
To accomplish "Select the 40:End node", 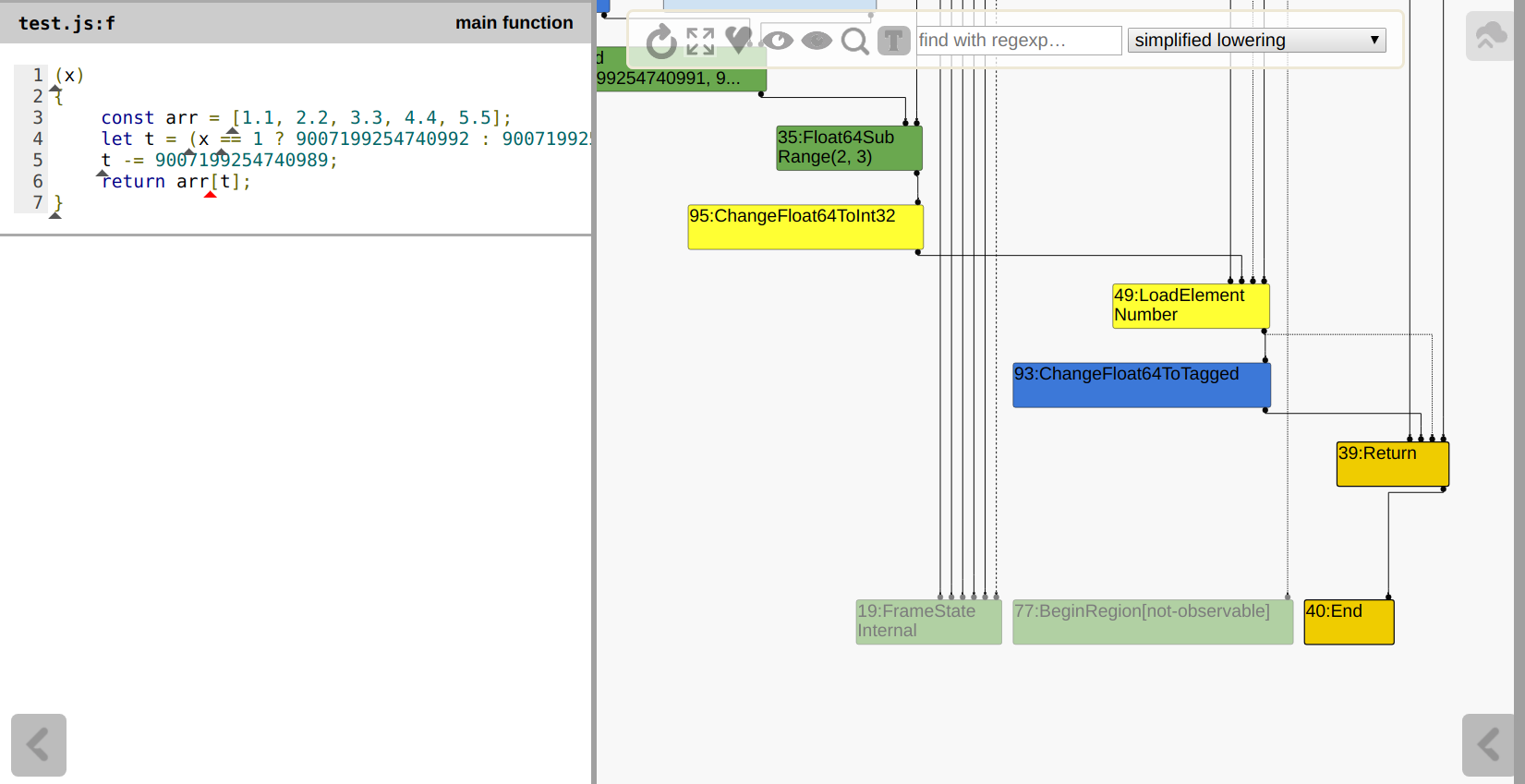I will [x=1348, y=621].
